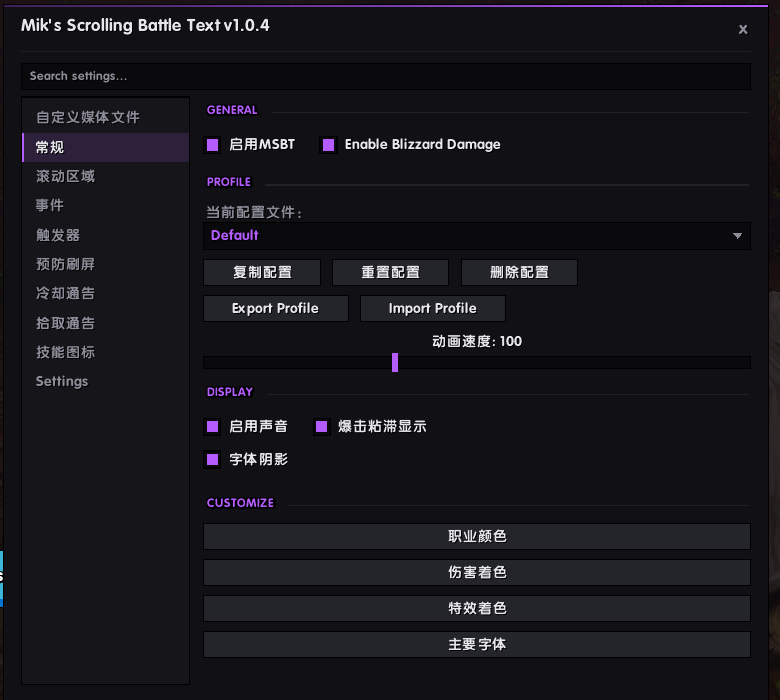
Task: Click the Search settings input field
Action: [x=386, y=76]
